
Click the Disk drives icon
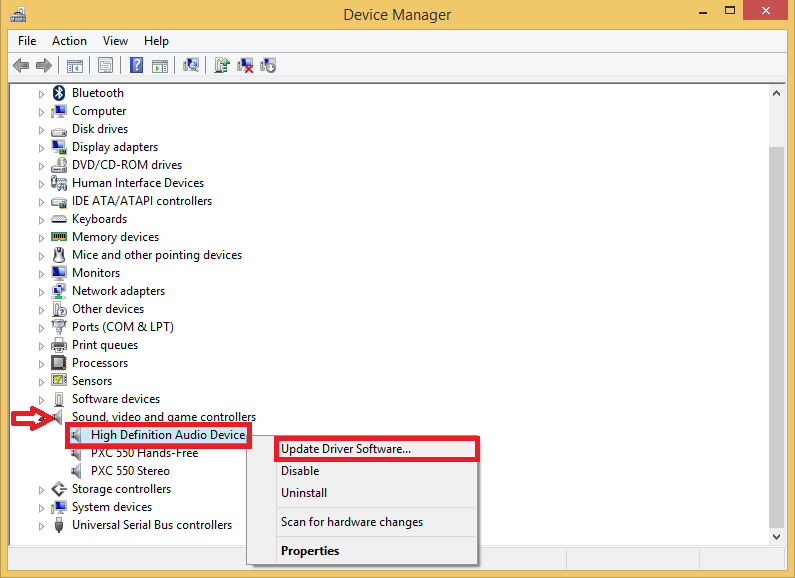59,131
